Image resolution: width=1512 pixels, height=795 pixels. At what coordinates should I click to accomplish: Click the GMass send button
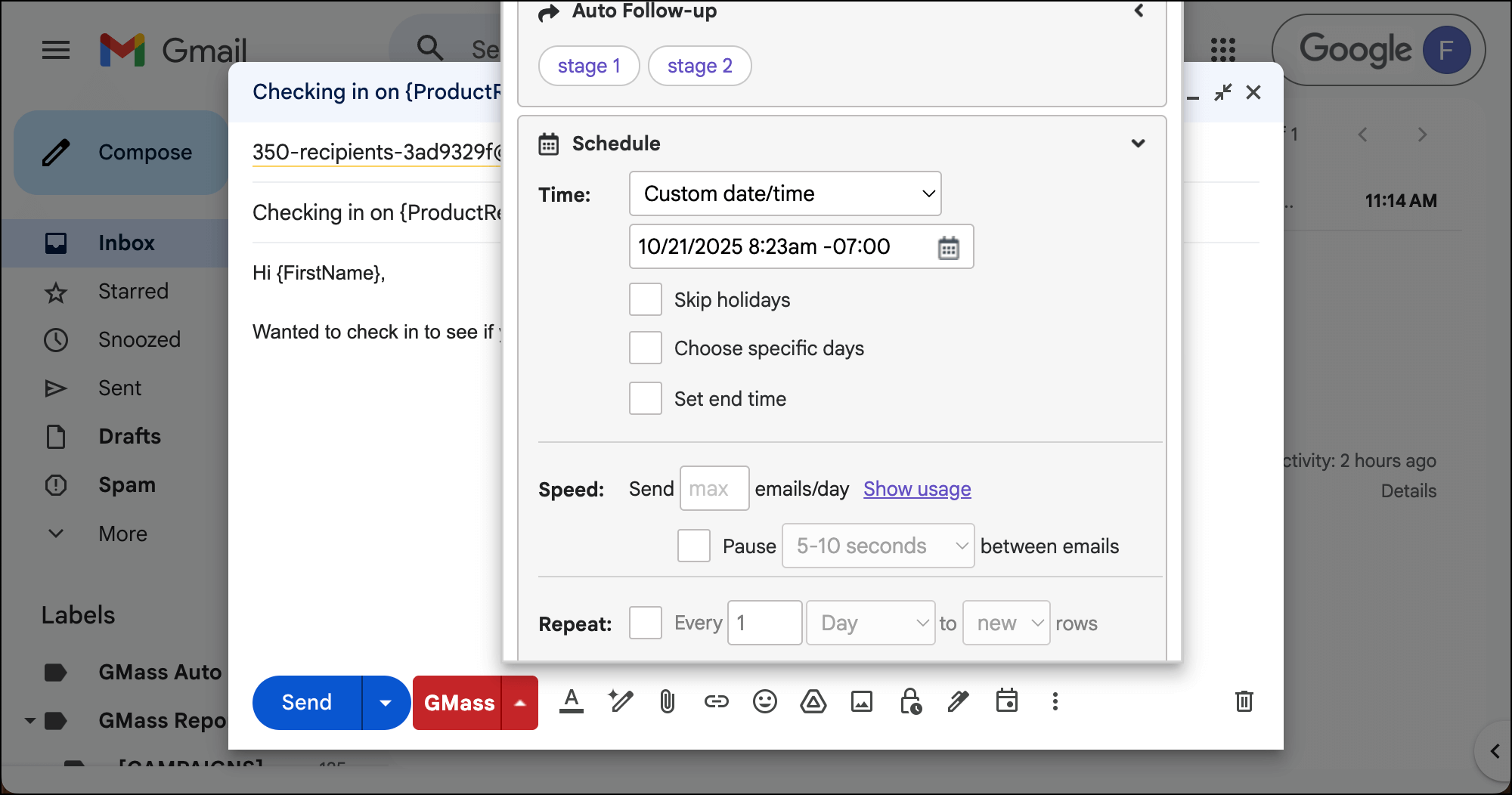pyautogui.click(x=460, y=703)
